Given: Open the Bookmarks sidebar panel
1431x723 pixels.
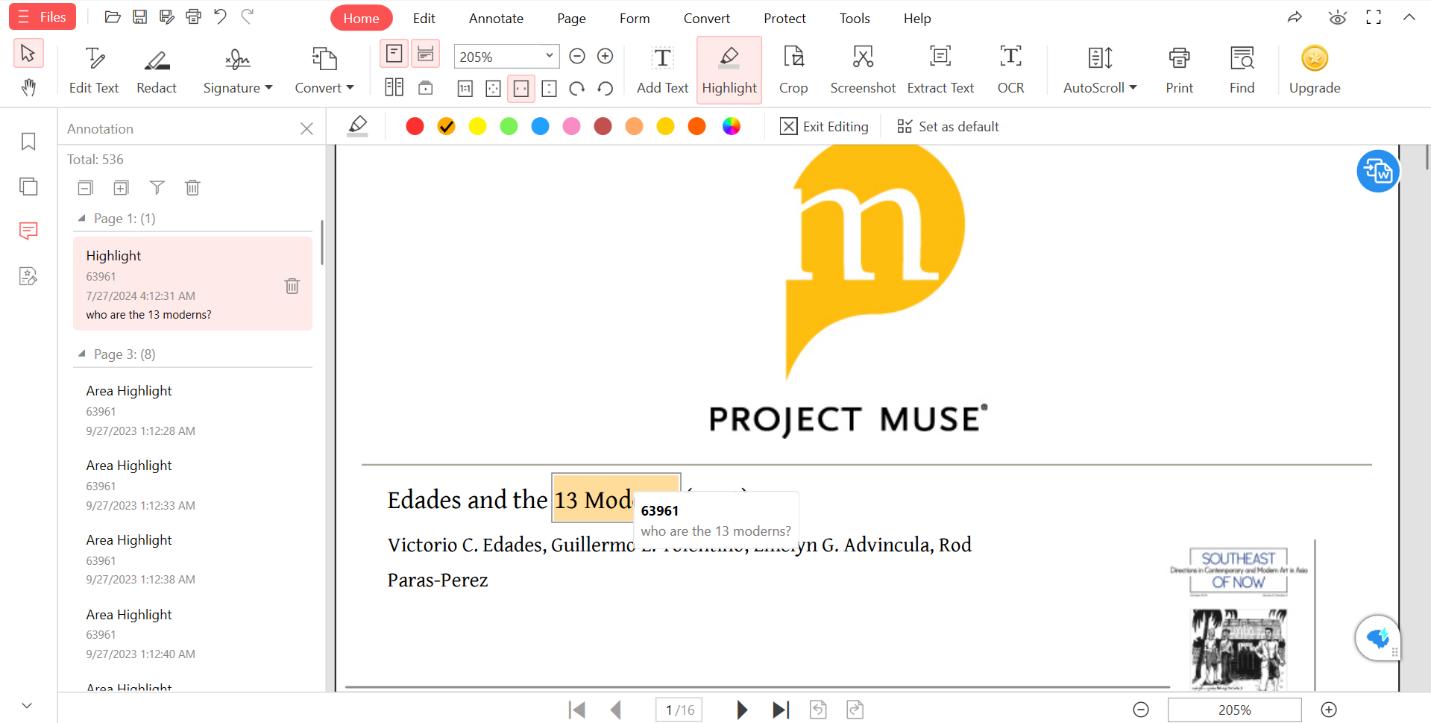Looking at the screenshot, I should click(x=28, y=142).
